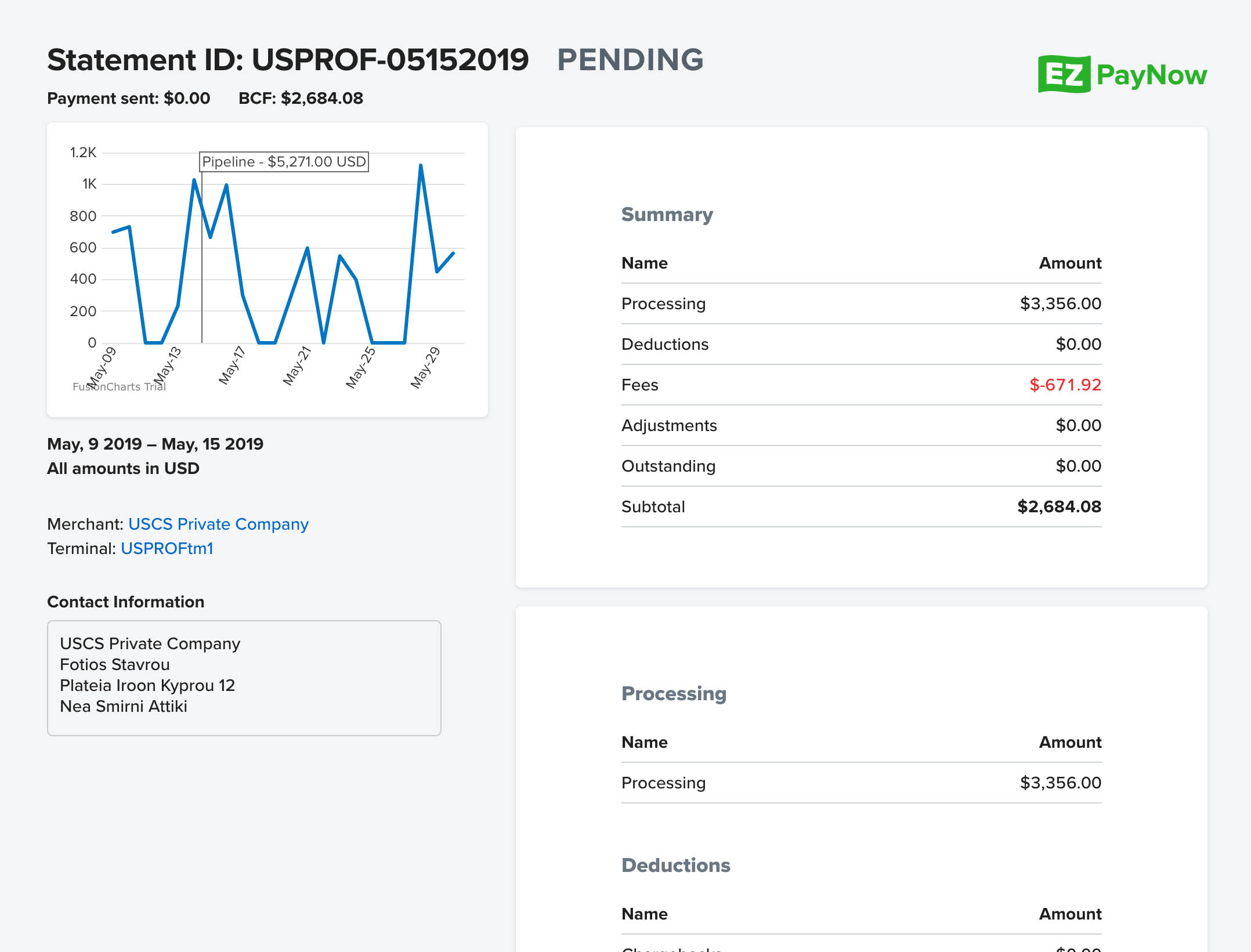Screen dimensions: 1251x952
Task: Open the USCS Private Company merchant link
Action: click(x=218, y=524)
